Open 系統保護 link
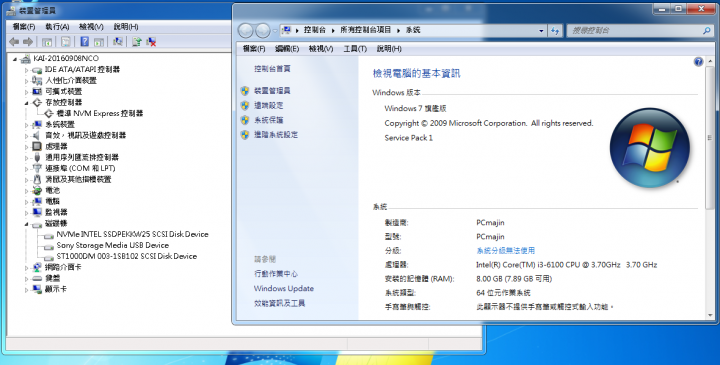The image size is (720, 365). click(x=269, y=120)
